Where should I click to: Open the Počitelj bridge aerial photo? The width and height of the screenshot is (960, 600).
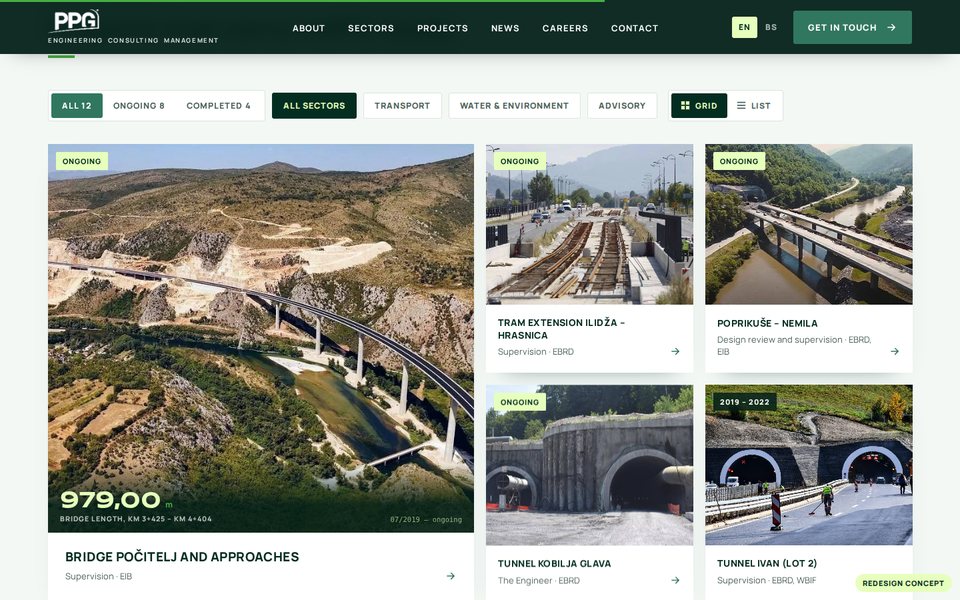coord(261,338)
